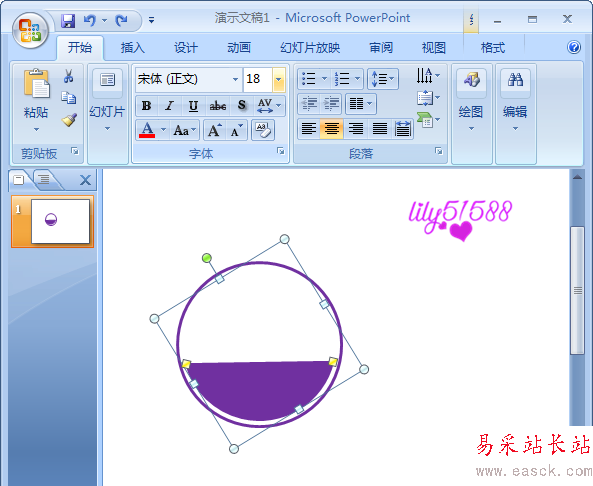Switch to the 动画 ribbon tab
This screenshot has width=593, height=486.
click(239, 48)
